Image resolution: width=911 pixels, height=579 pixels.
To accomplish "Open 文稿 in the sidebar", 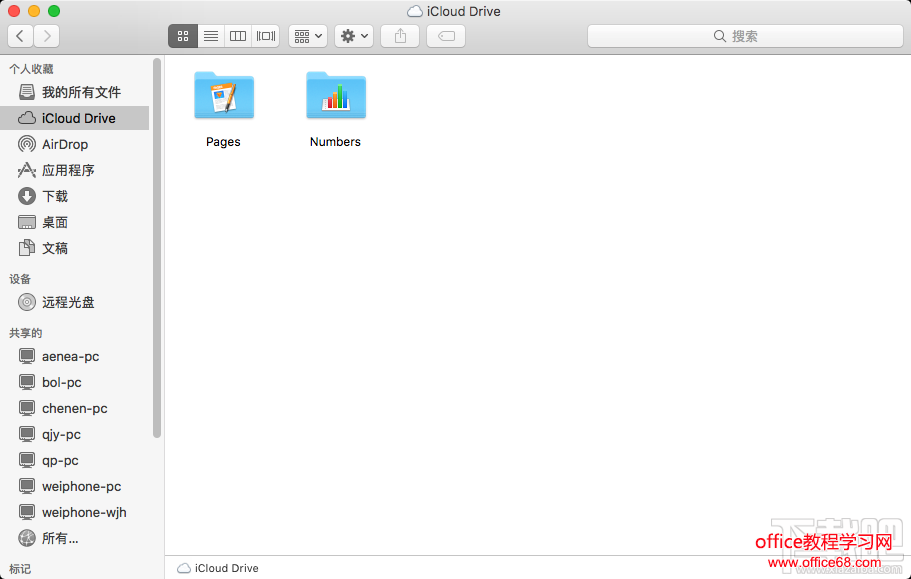I will tap(74, 248).
